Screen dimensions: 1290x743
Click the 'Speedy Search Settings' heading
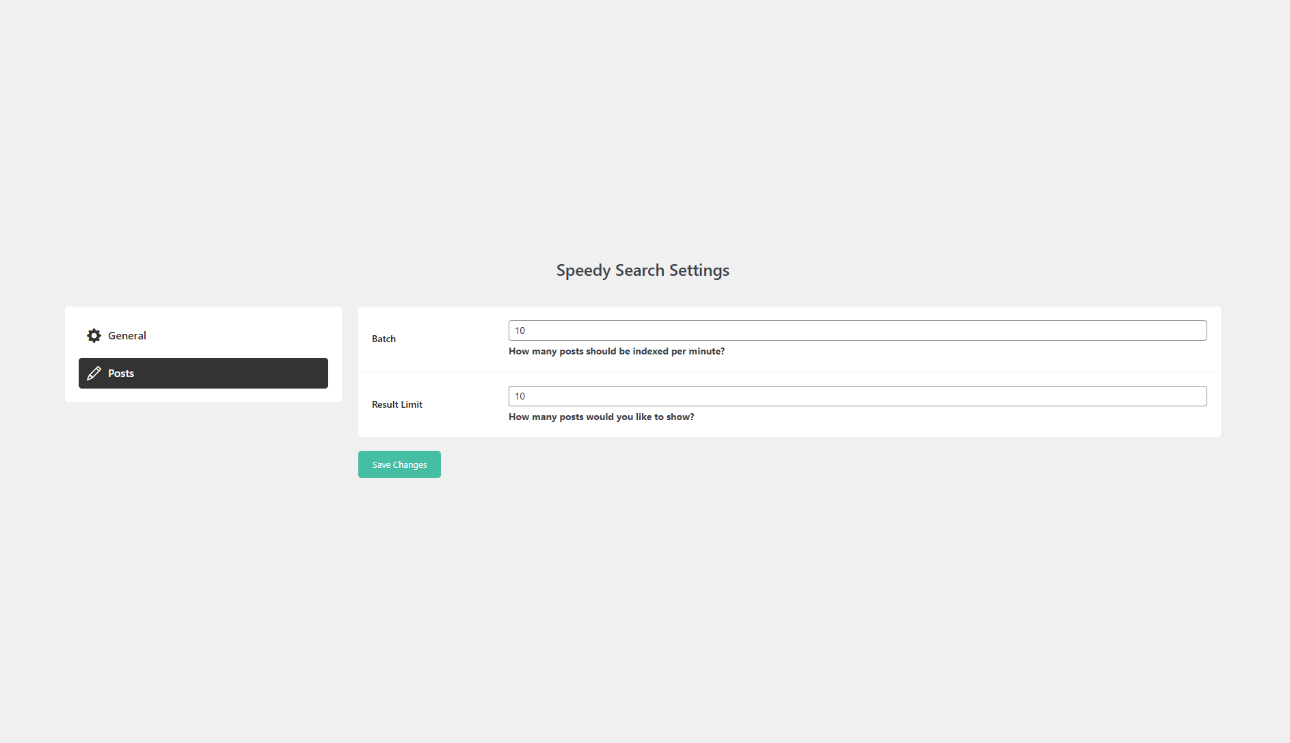(643, 270)
